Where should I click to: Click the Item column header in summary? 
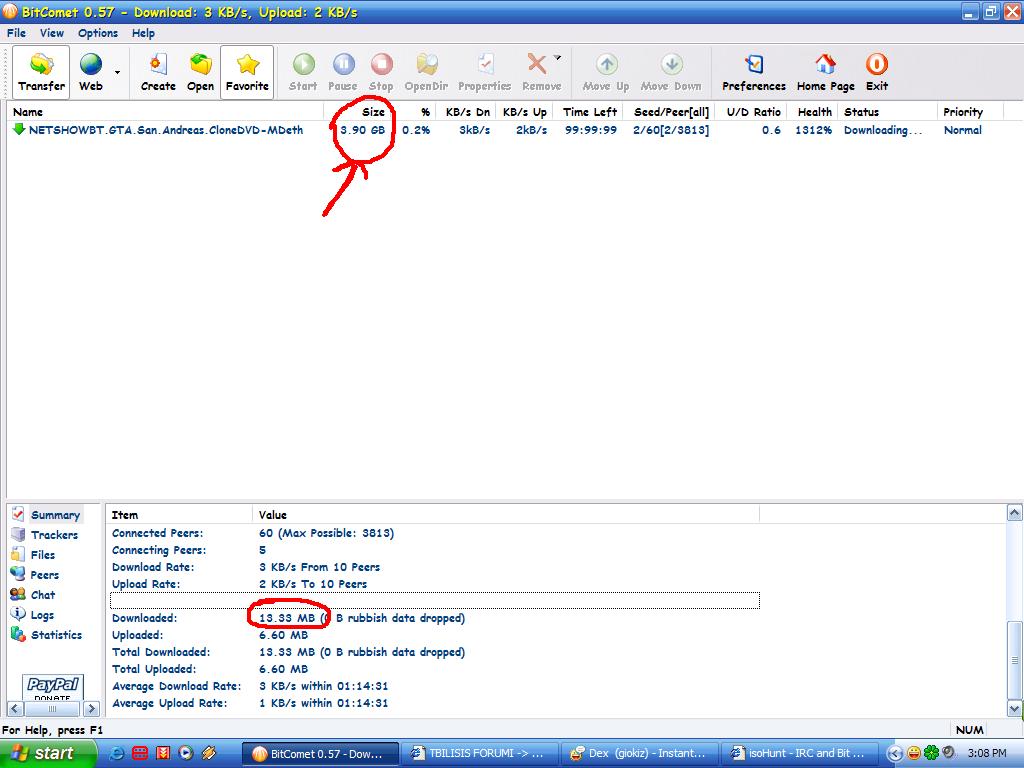(x=180, y=515)
